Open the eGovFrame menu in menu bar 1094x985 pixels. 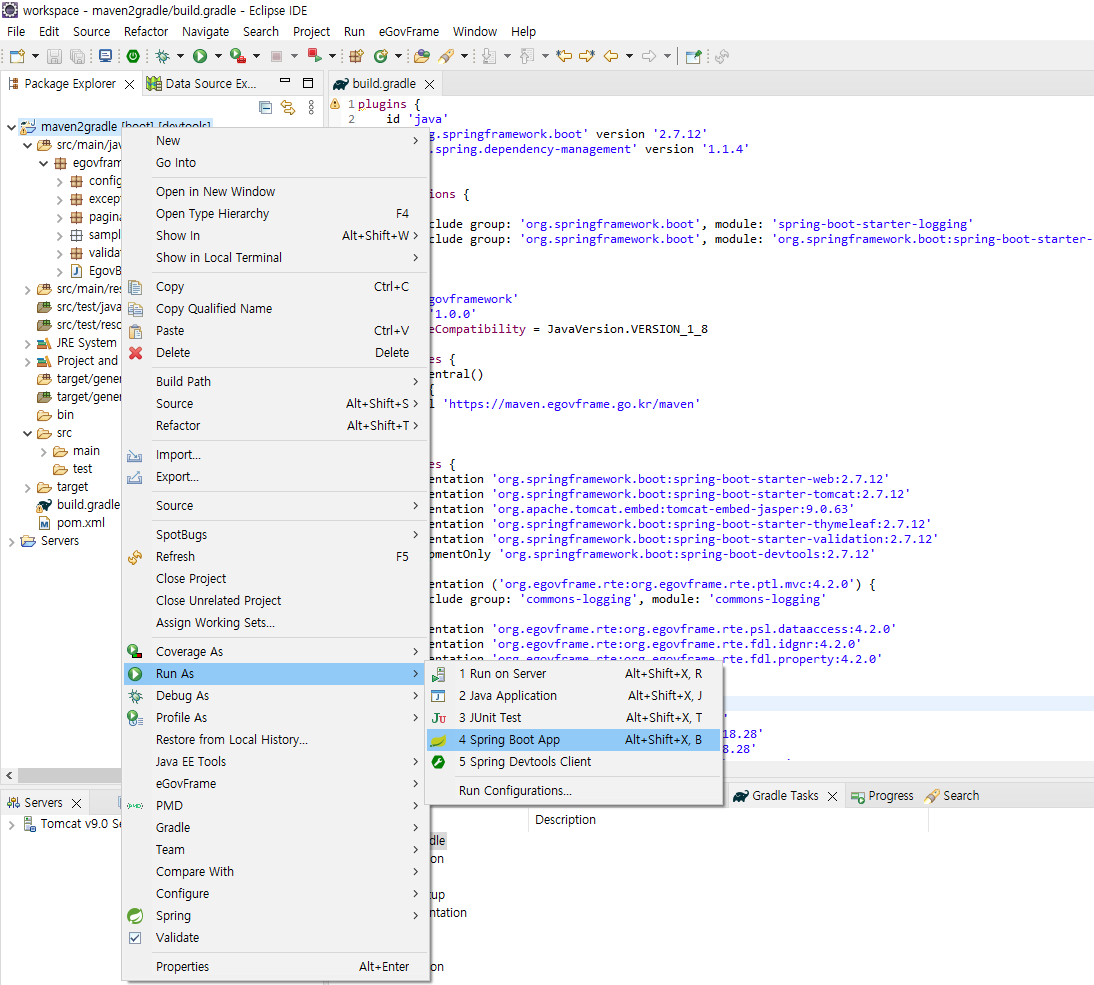tap(408, 31)
